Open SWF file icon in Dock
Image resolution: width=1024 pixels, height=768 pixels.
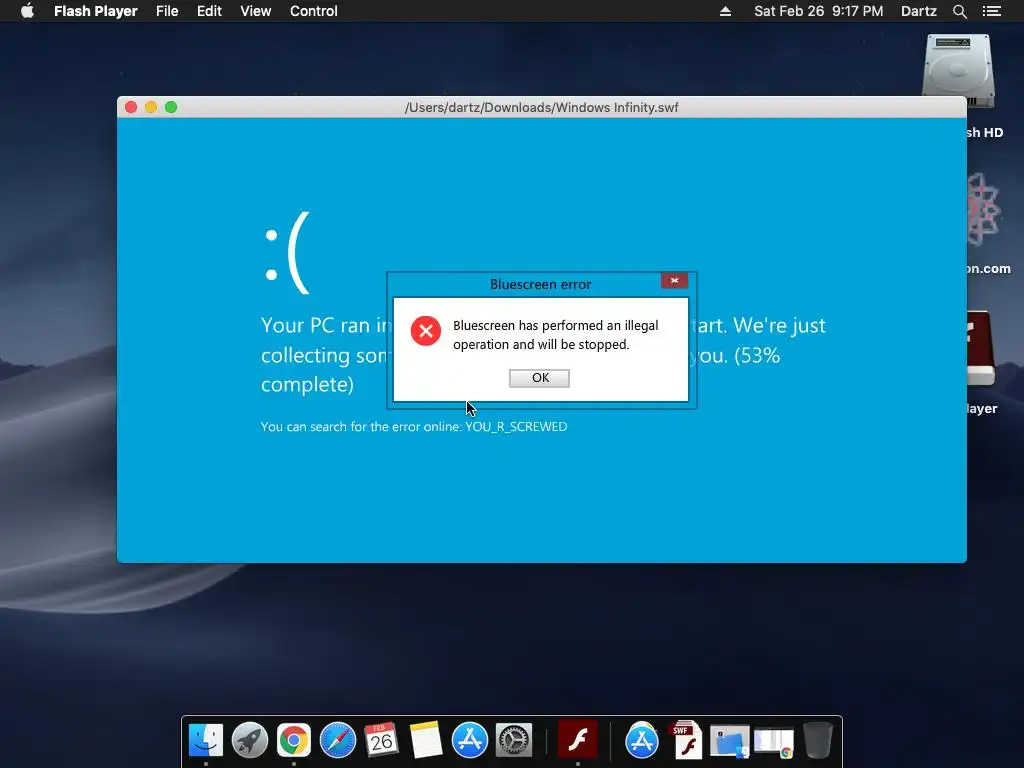click(686, 740)
